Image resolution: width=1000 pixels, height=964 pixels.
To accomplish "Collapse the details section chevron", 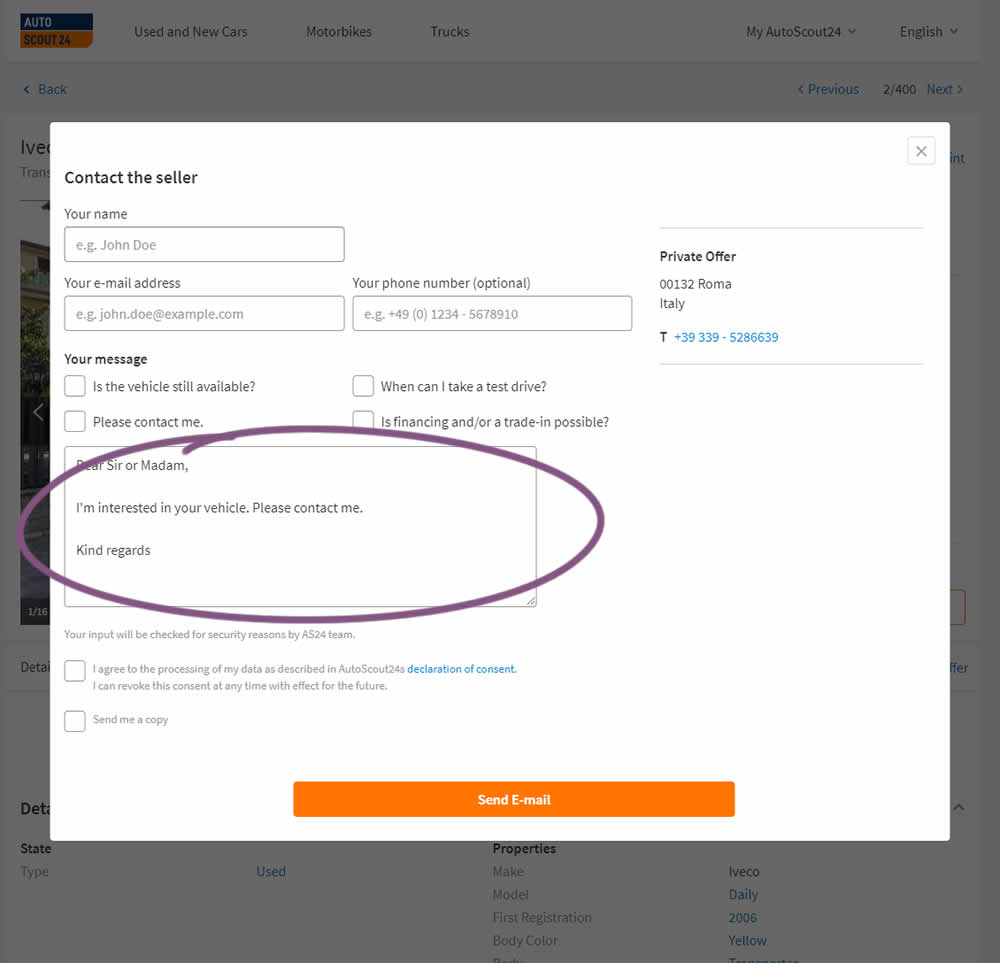I will pos(958,807).
